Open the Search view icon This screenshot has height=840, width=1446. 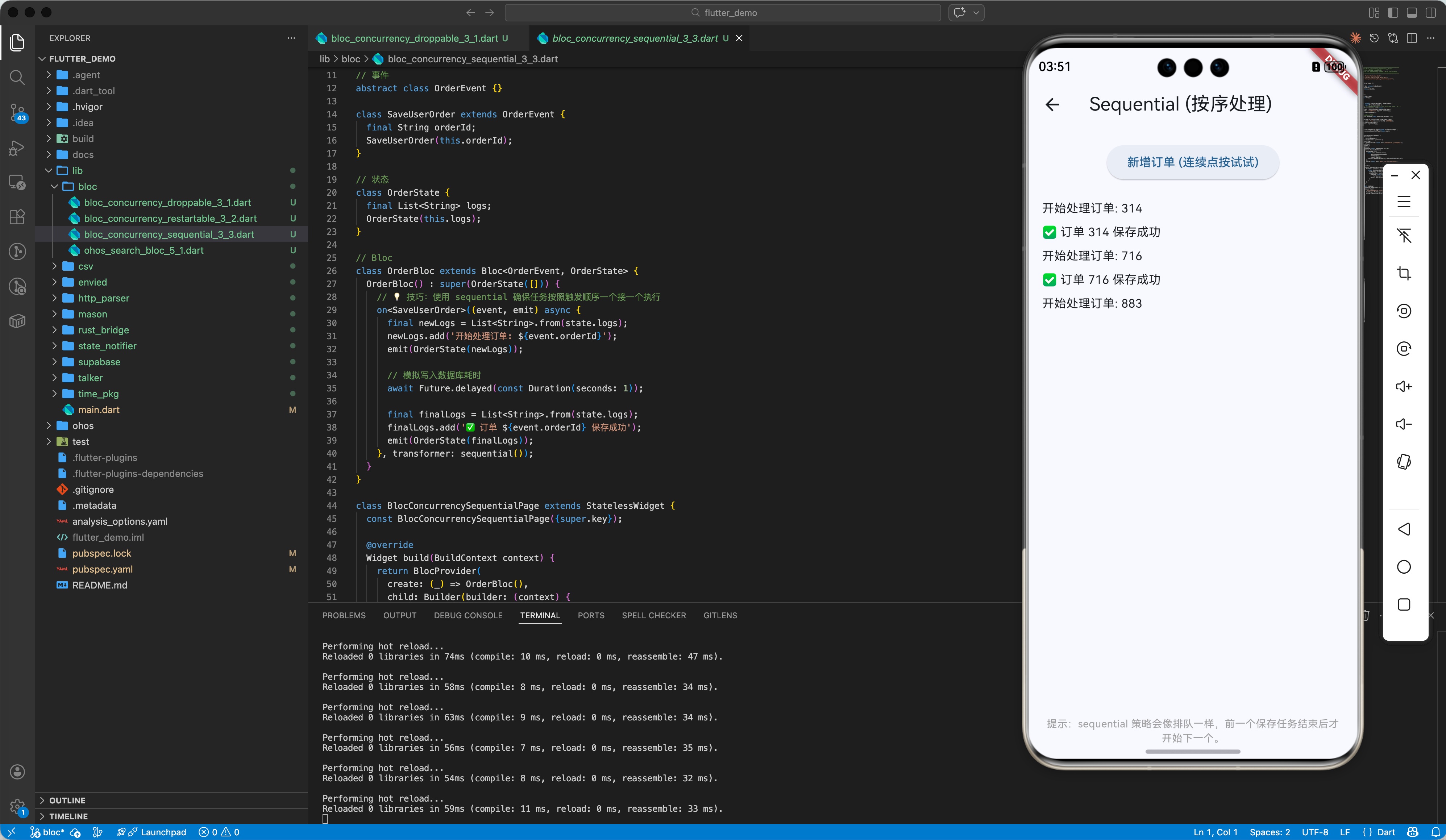[17, 77]
